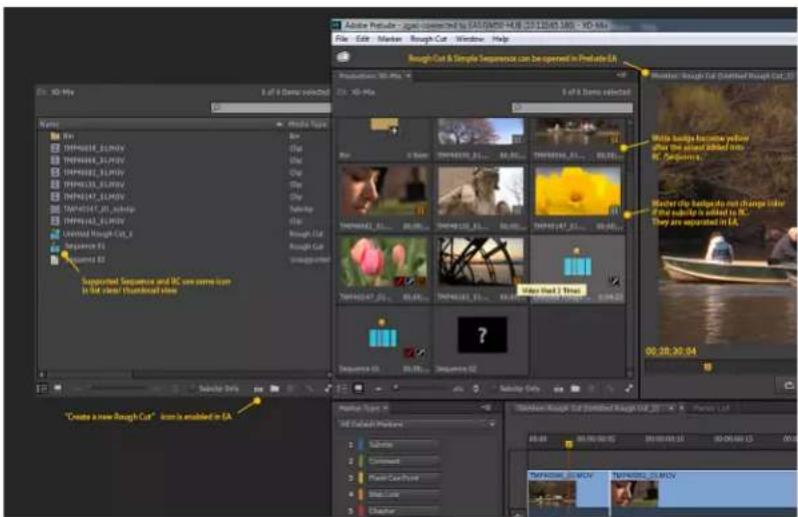This screenshot has width=798, height=517.
Task: Open the Help menu
Action: pos(500,39)
